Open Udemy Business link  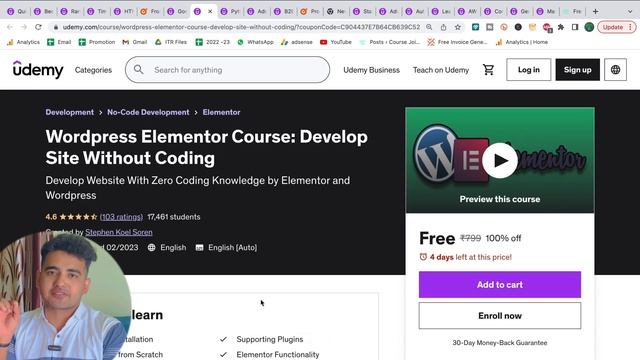pos(371,70)
